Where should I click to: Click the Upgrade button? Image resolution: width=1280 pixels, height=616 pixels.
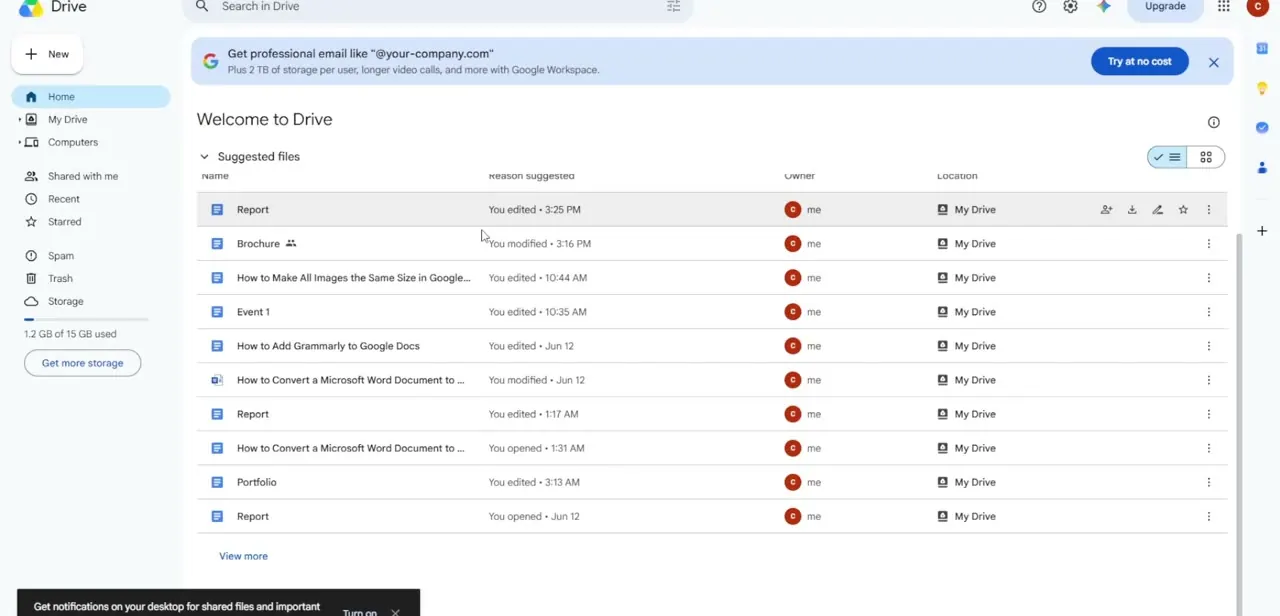1165,6
